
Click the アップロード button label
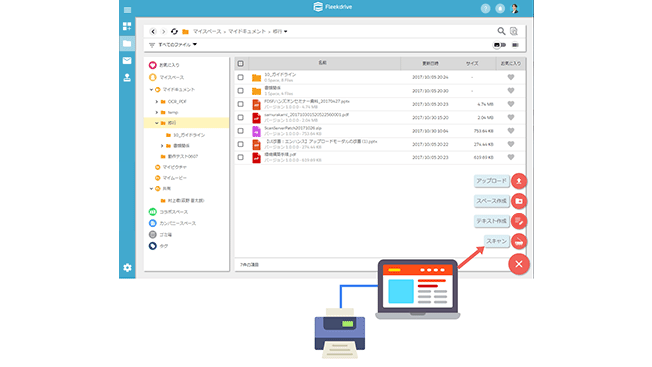click(x=491, y=181)
